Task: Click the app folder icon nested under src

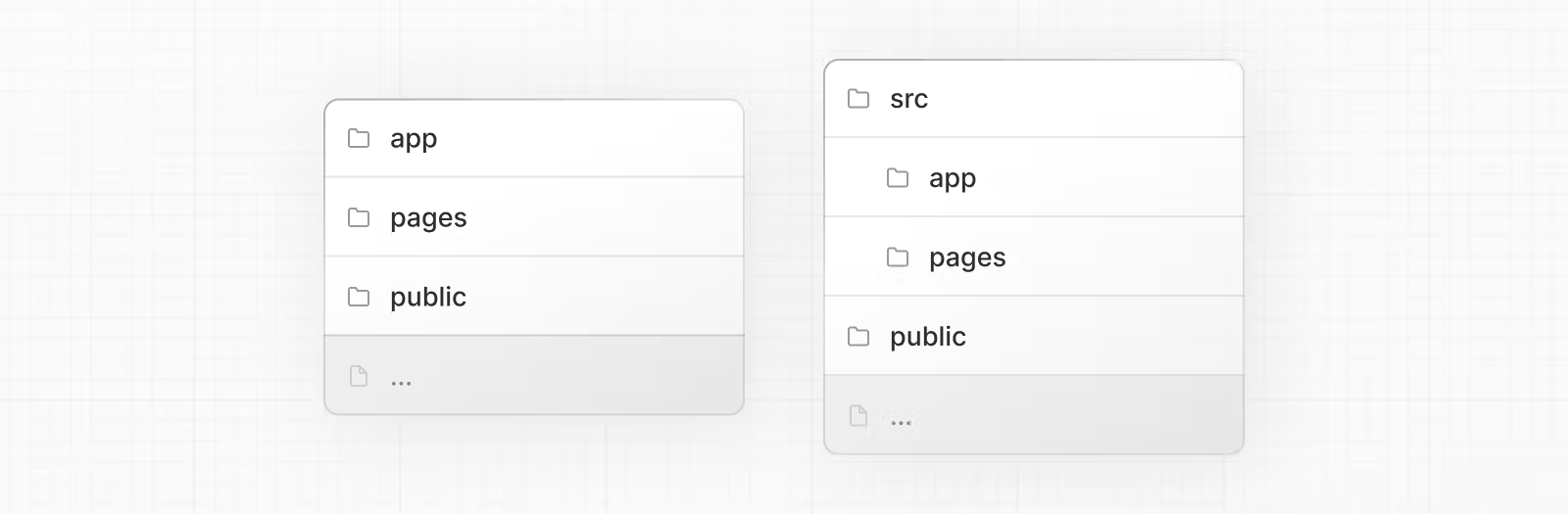Action: pos(898,178)
